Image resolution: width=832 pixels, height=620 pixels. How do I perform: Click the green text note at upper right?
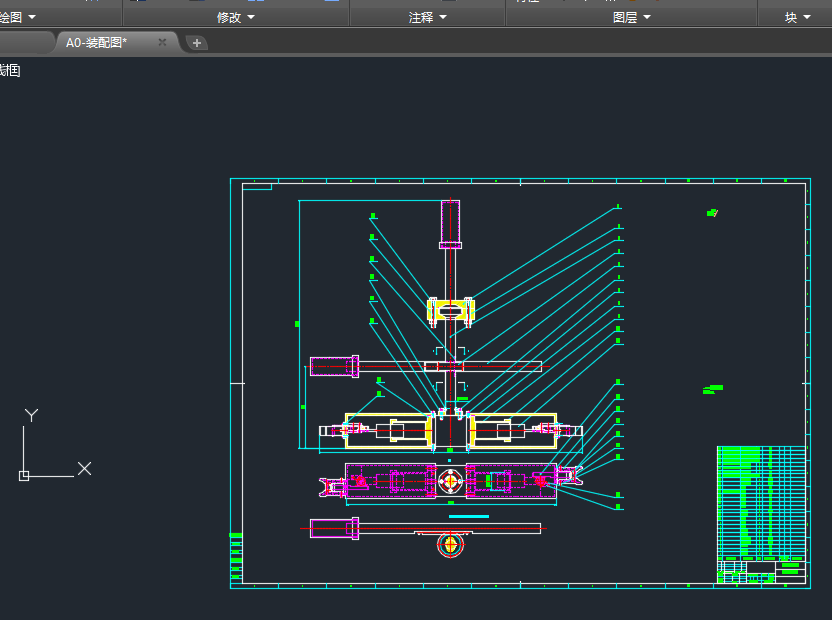coord(712,212)
